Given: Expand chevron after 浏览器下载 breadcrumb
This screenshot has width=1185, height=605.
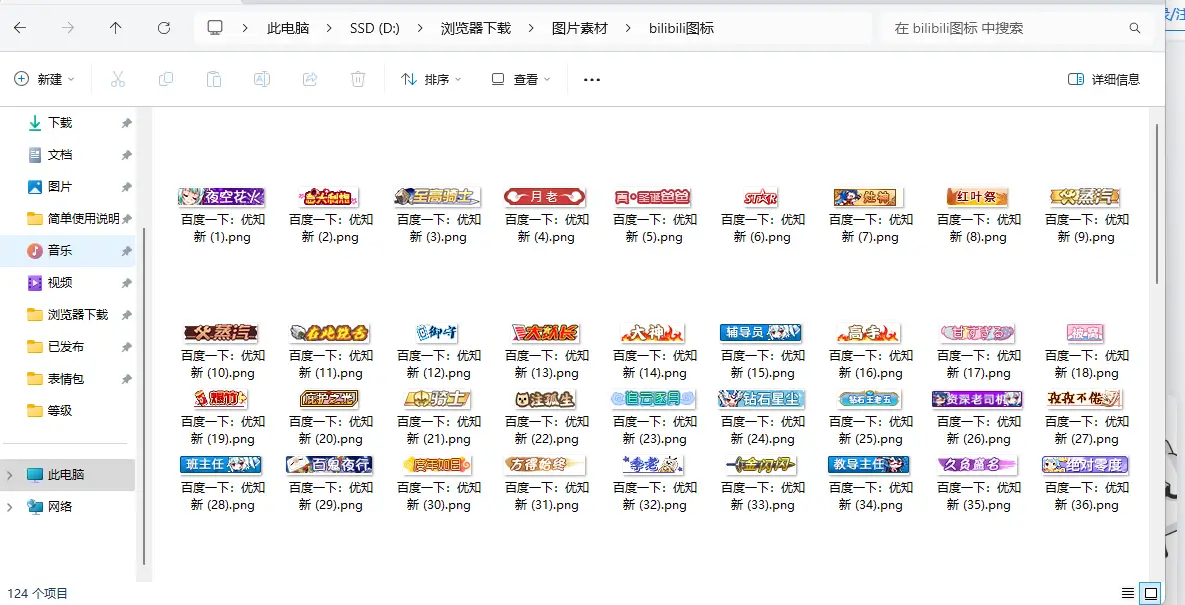Looking at the screenshot, I should pos(531,29).
